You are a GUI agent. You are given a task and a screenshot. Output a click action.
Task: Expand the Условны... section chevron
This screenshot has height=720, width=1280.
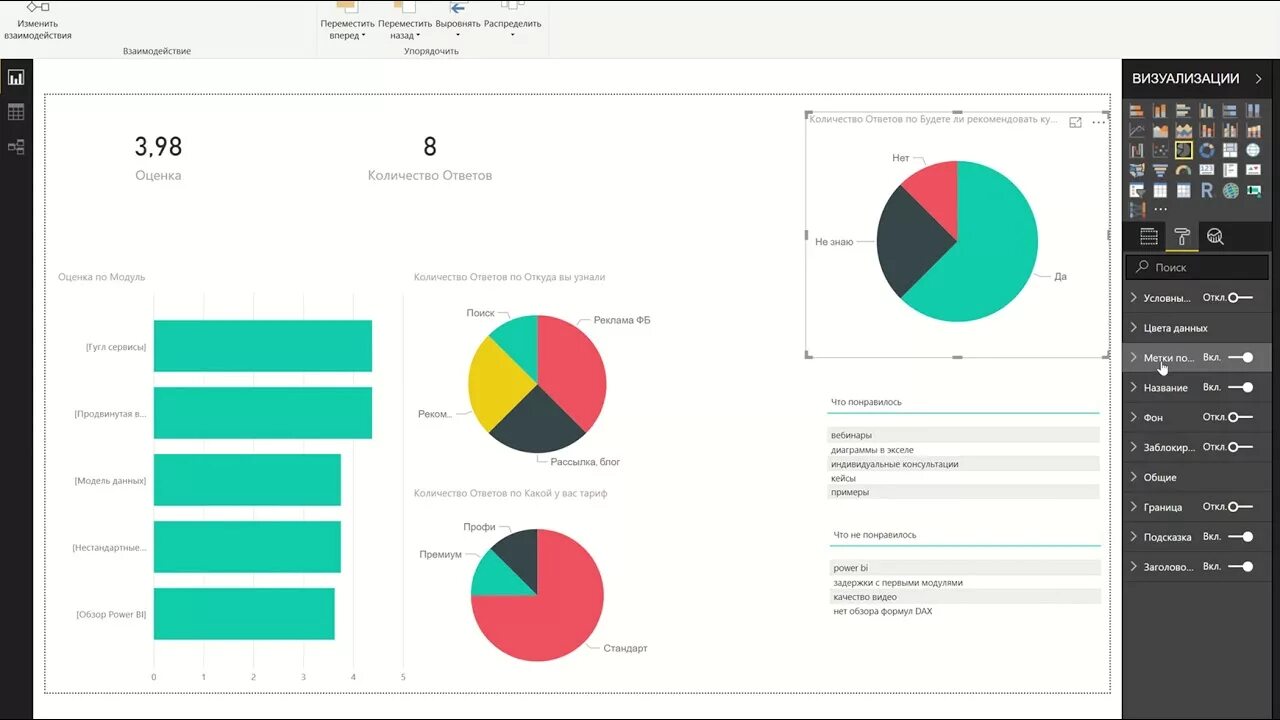click(1134, 297)
